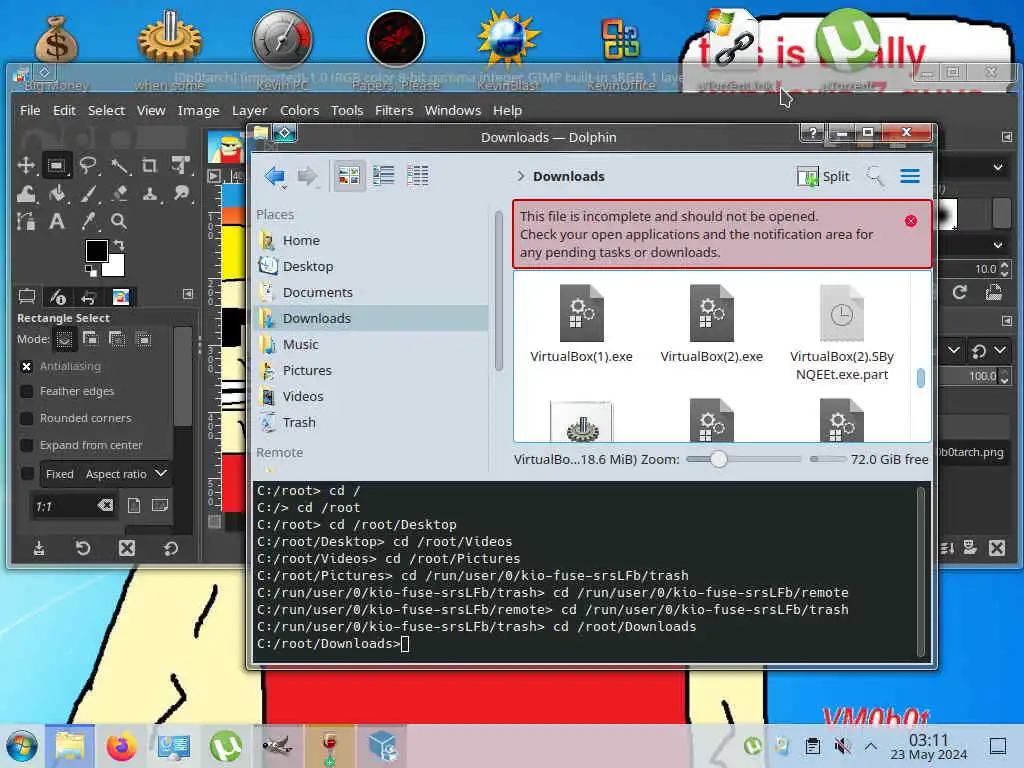Viewport: 1024px width, 768px height.
Task: Open top-right GIMP dock configuration menu
Action: (1006, 136)
